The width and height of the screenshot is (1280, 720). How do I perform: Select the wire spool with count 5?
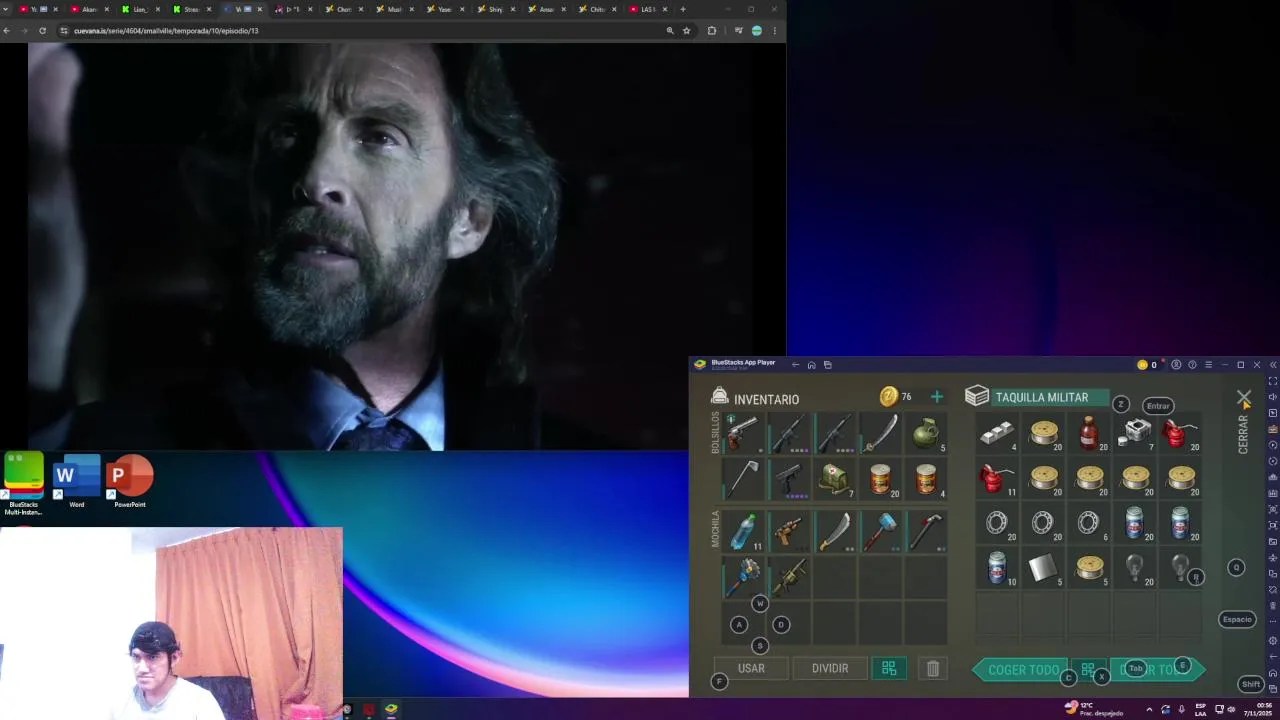(x=1088, y=568)
